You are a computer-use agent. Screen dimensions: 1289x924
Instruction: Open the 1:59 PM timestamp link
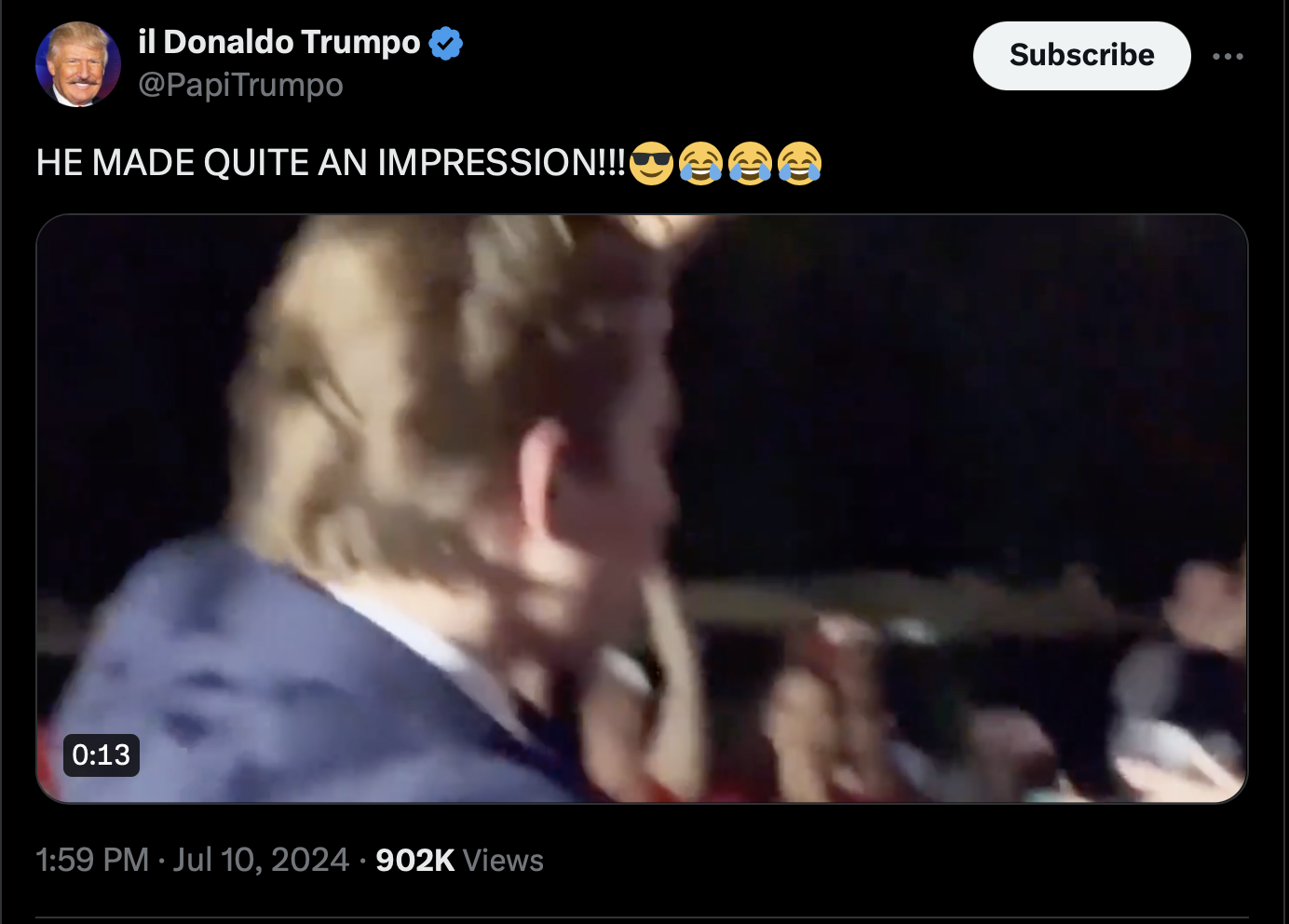92,860
